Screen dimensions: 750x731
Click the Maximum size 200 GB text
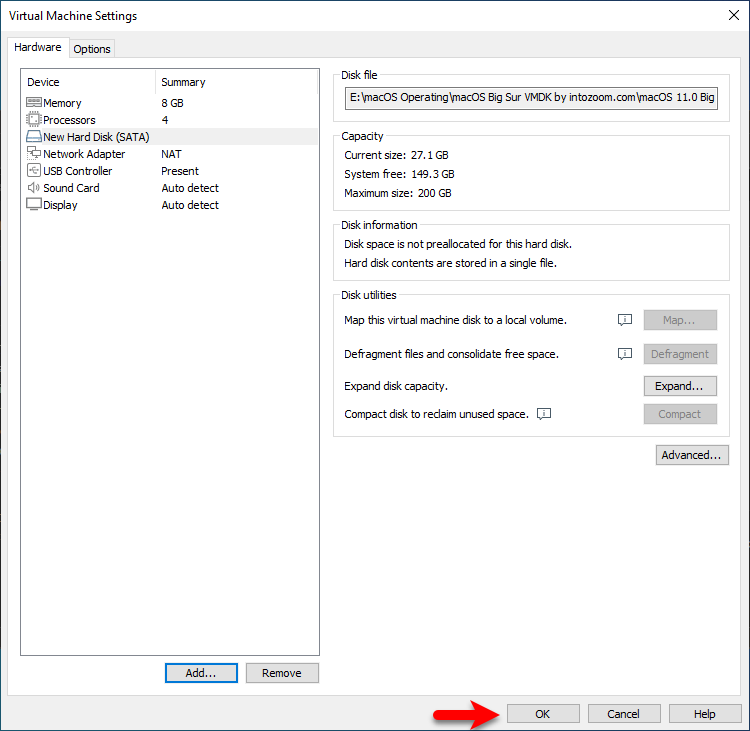coord(398,193)
